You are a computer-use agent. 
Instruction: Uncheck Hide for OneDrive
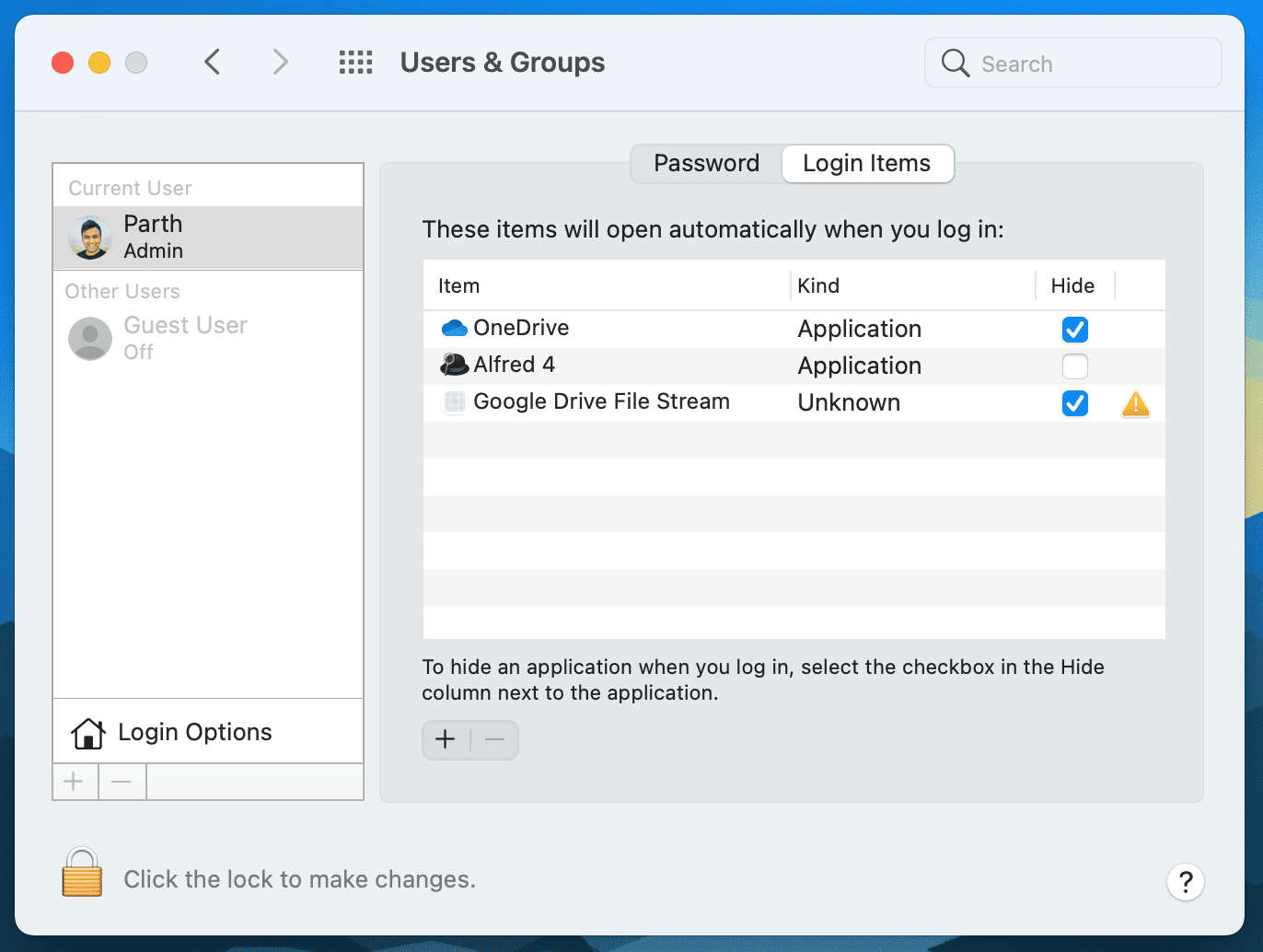click(x=1075, y=329)
